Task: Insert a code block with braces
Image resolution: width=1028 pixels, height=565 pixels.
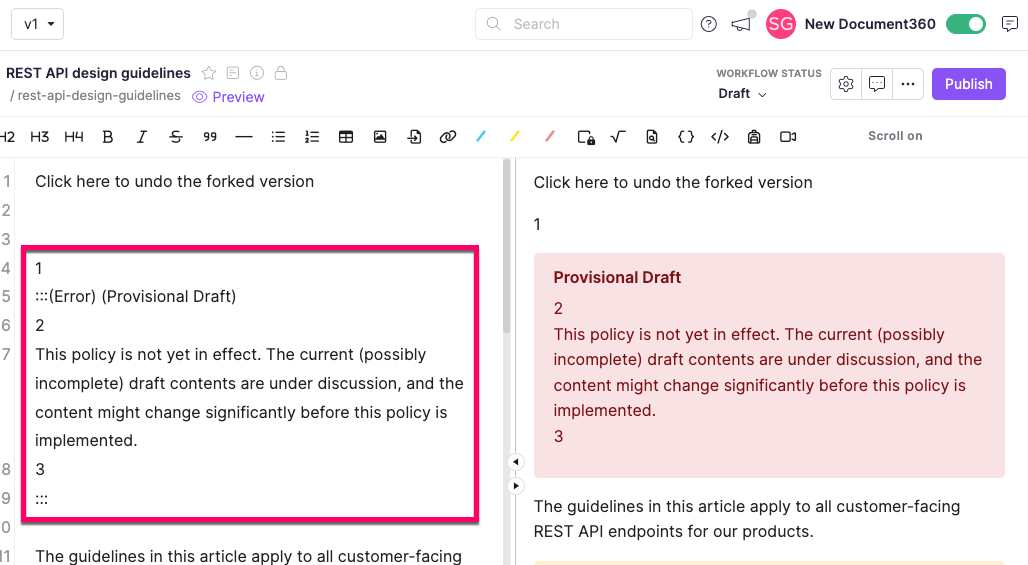Action: click(x=686, y=136)
